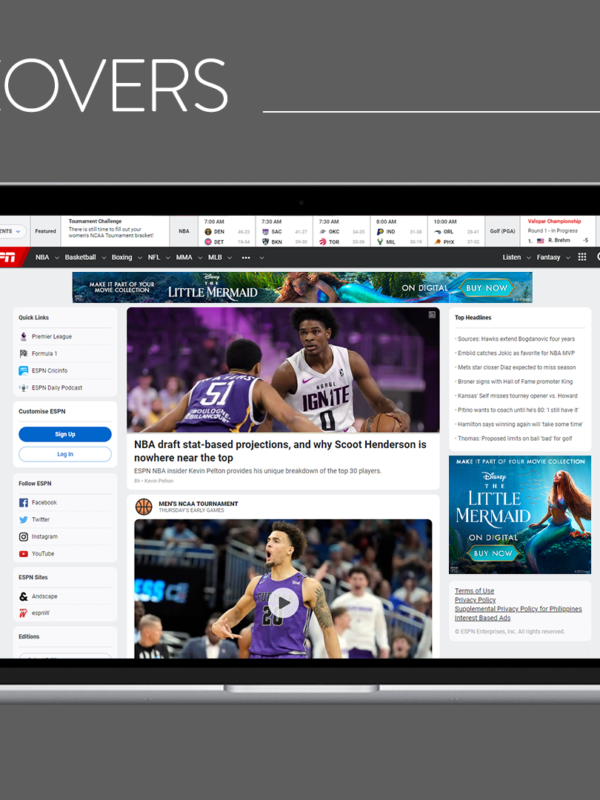Open the apps grid icon in navbar
This screenshot has width=600, height=800.
[582, 257]
